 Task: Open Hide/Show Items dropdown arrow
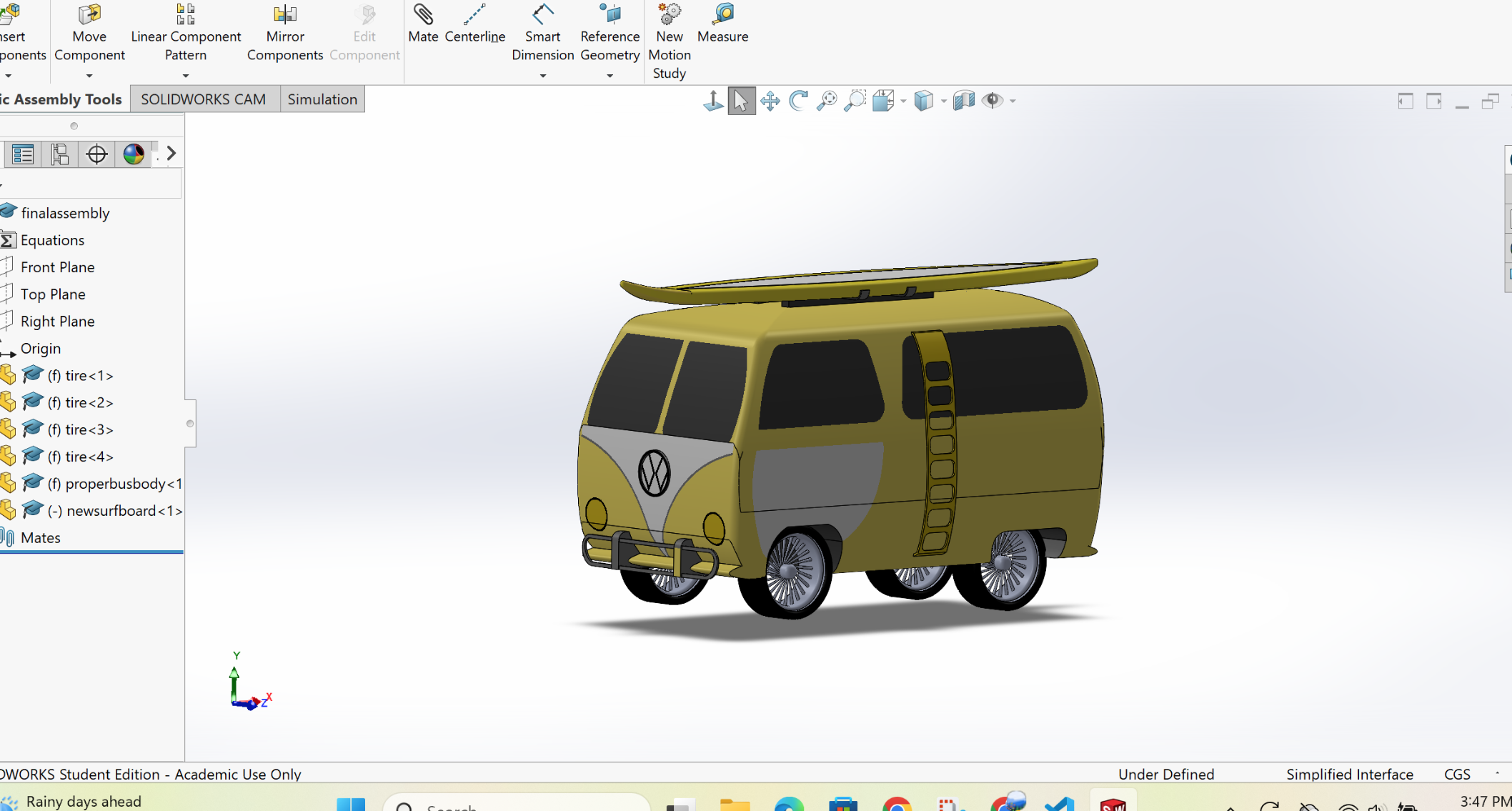[x=1013, y=101]
